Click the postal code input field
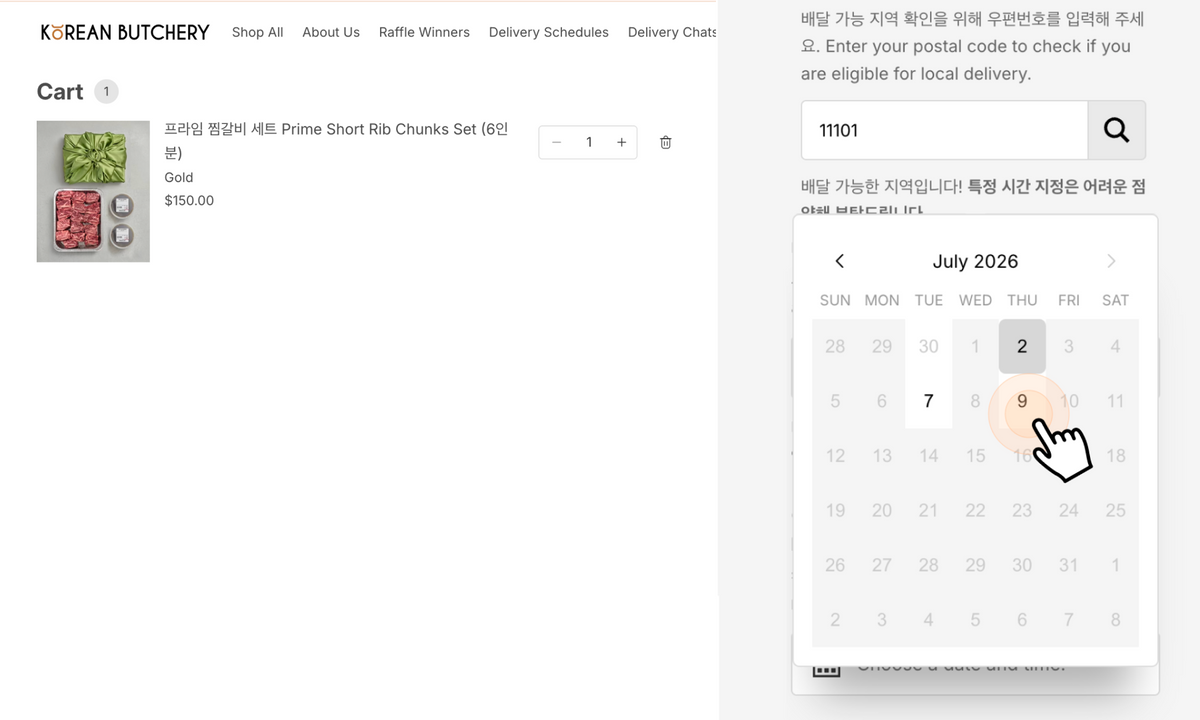This screenshot has height=720, width=1200. click(x=944, y=130)
